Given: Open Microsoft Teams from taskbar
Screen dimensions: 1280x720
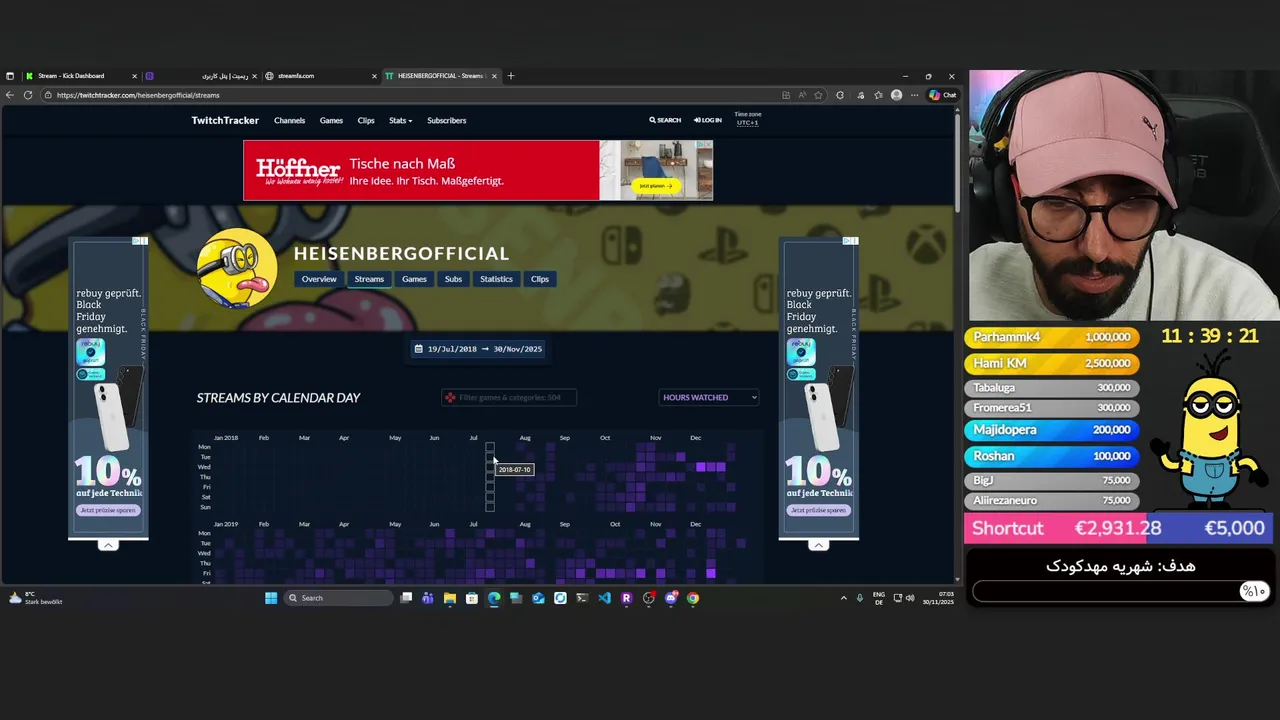Looking at the screenshot, I should (428, 598).
